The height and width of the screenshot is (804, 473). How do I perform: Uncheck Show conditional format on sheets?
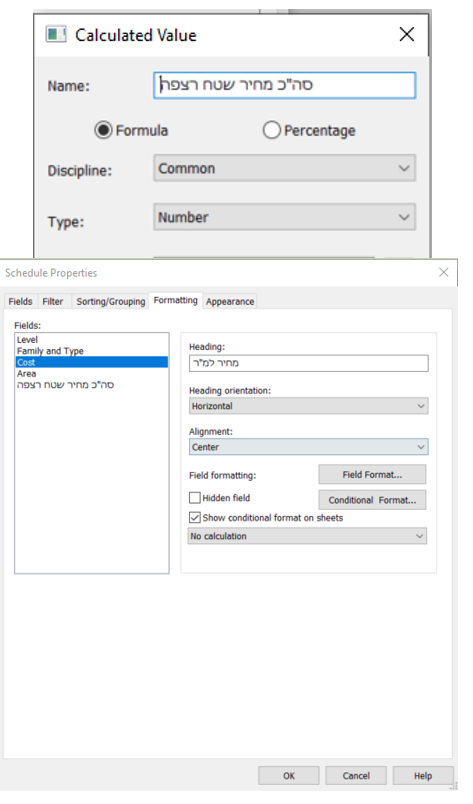[195, 517]
